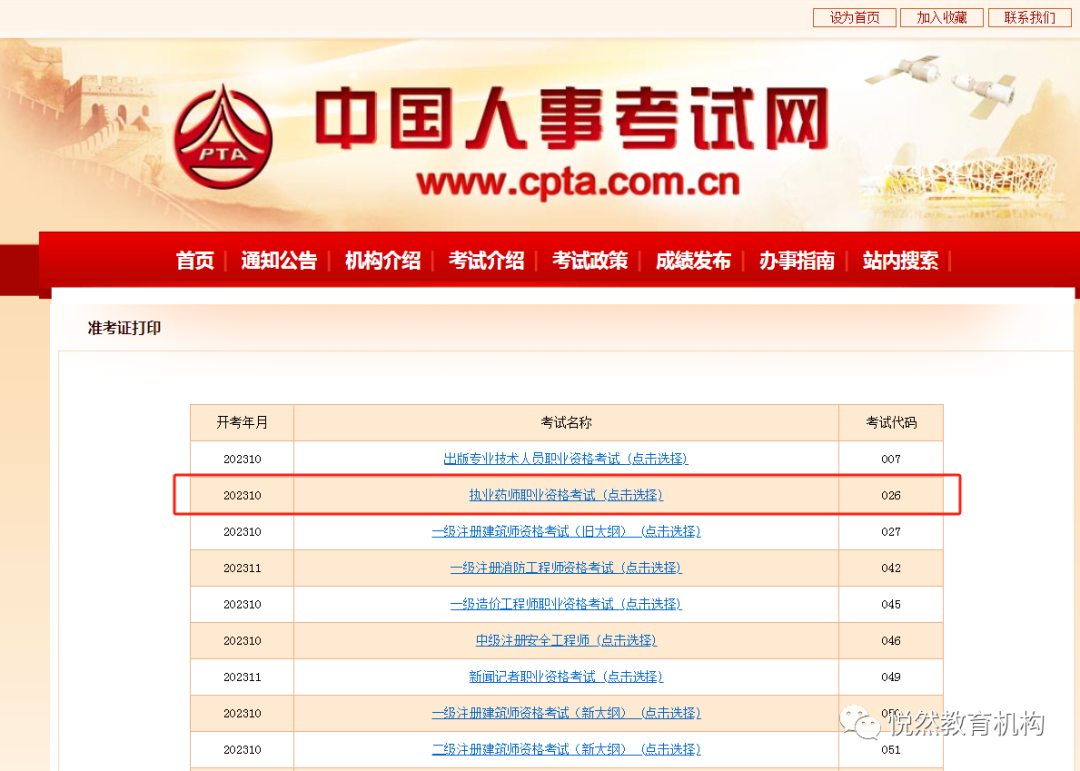This screenshot has width=1080, height=771.
Task: Open the 通知公告 menu item
Action: click(279, 261)
